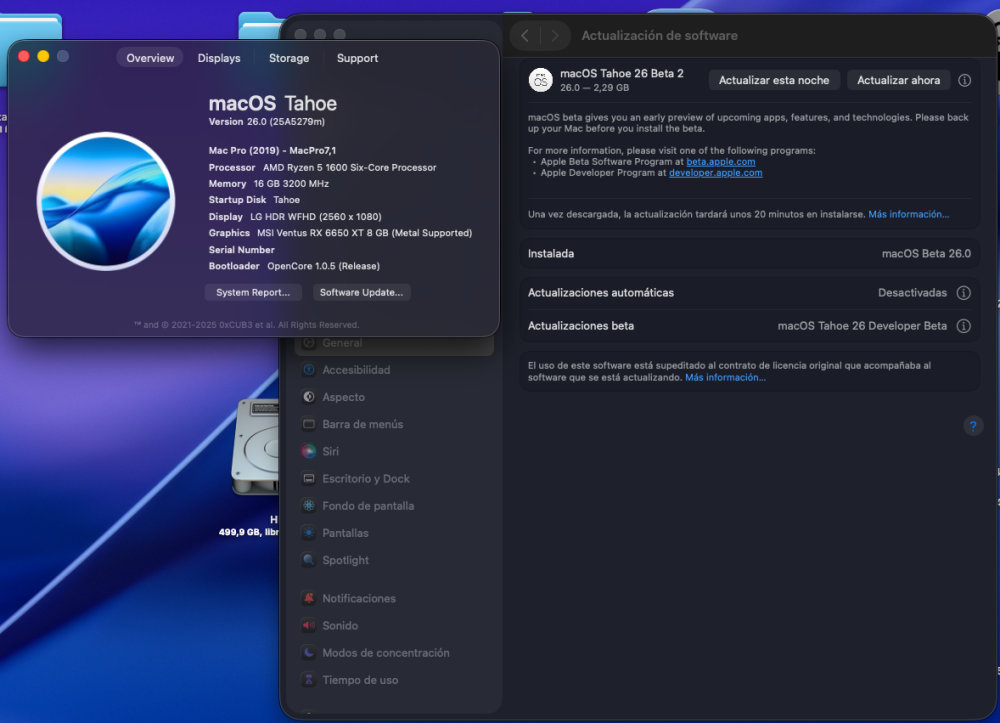This screenshot has height=723, width=1000.
Task: Click Bootloader OpenCore 1.0.5 line
Action: click(294, 267)
